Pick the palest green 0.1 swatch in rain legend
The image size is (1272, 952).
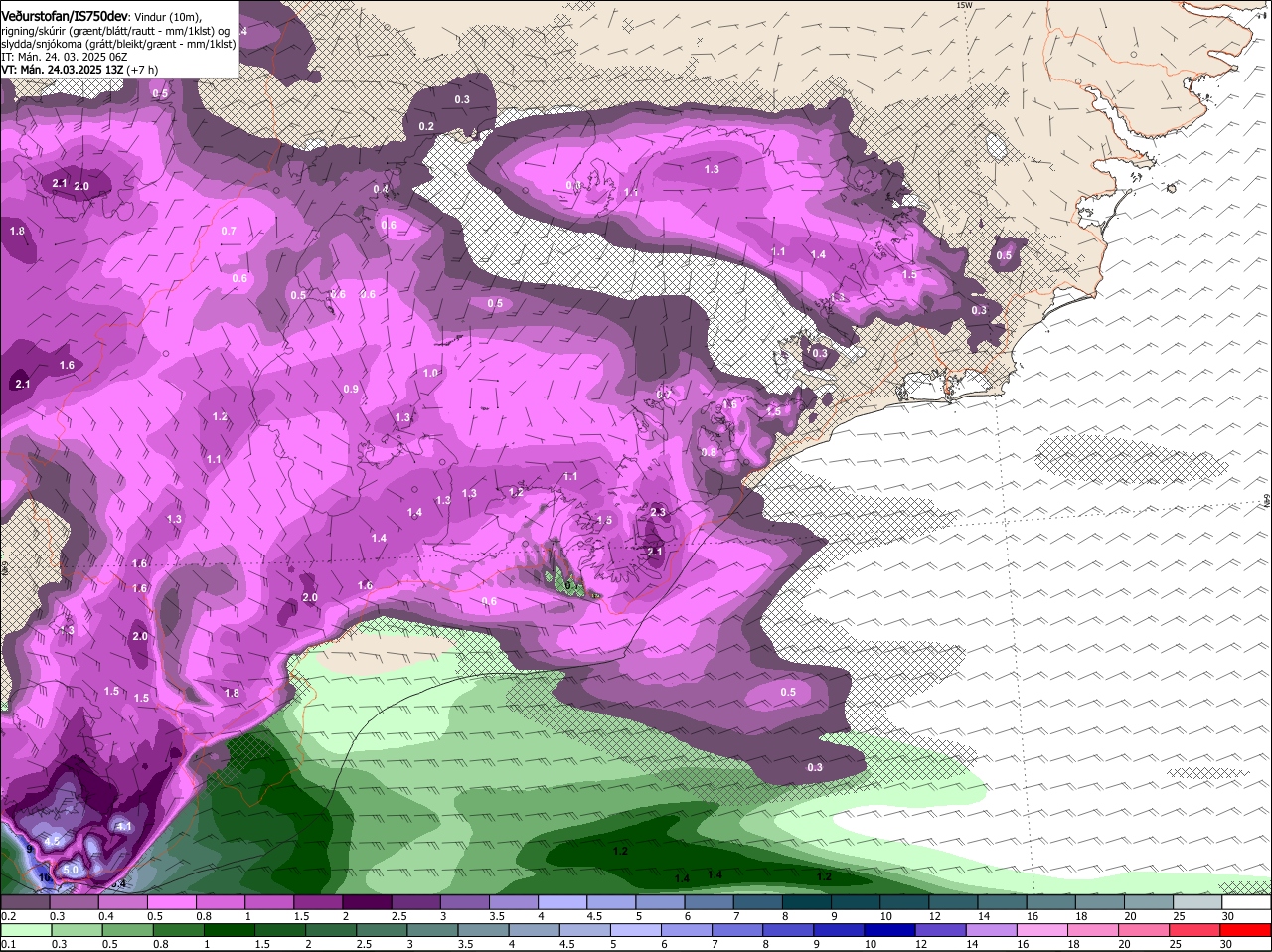click(x=25, y=929)
